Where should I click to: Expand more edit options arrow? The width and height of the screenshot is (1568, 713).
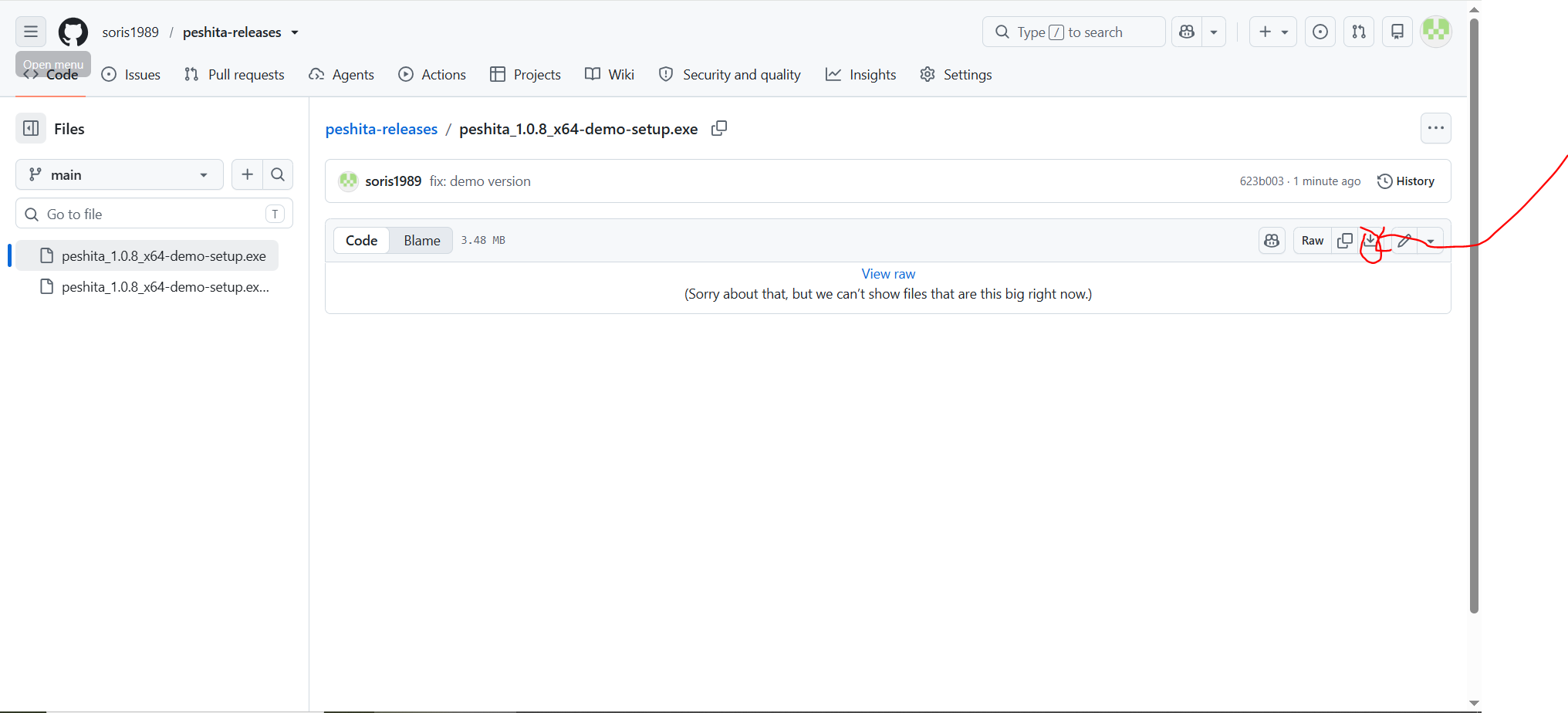[x=1431, y=241]
